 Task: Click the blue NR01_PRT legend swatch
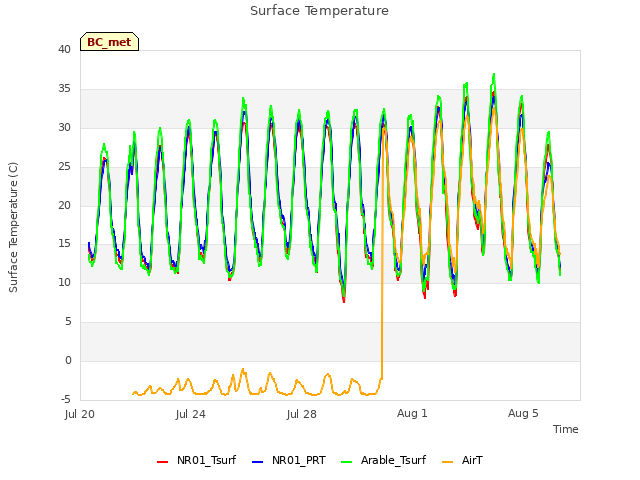258,462
